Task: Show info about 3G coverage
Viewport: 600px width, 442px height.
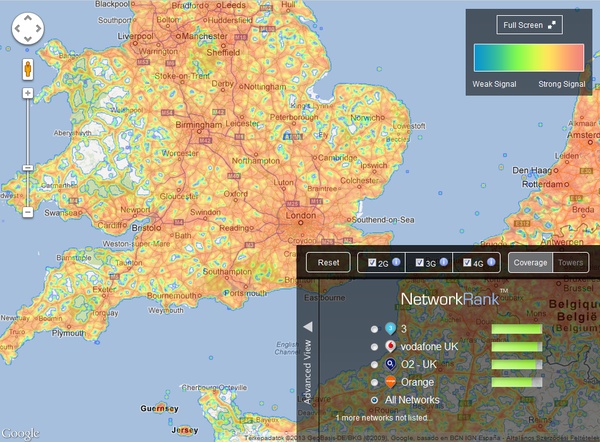Action: coord(444,262)
